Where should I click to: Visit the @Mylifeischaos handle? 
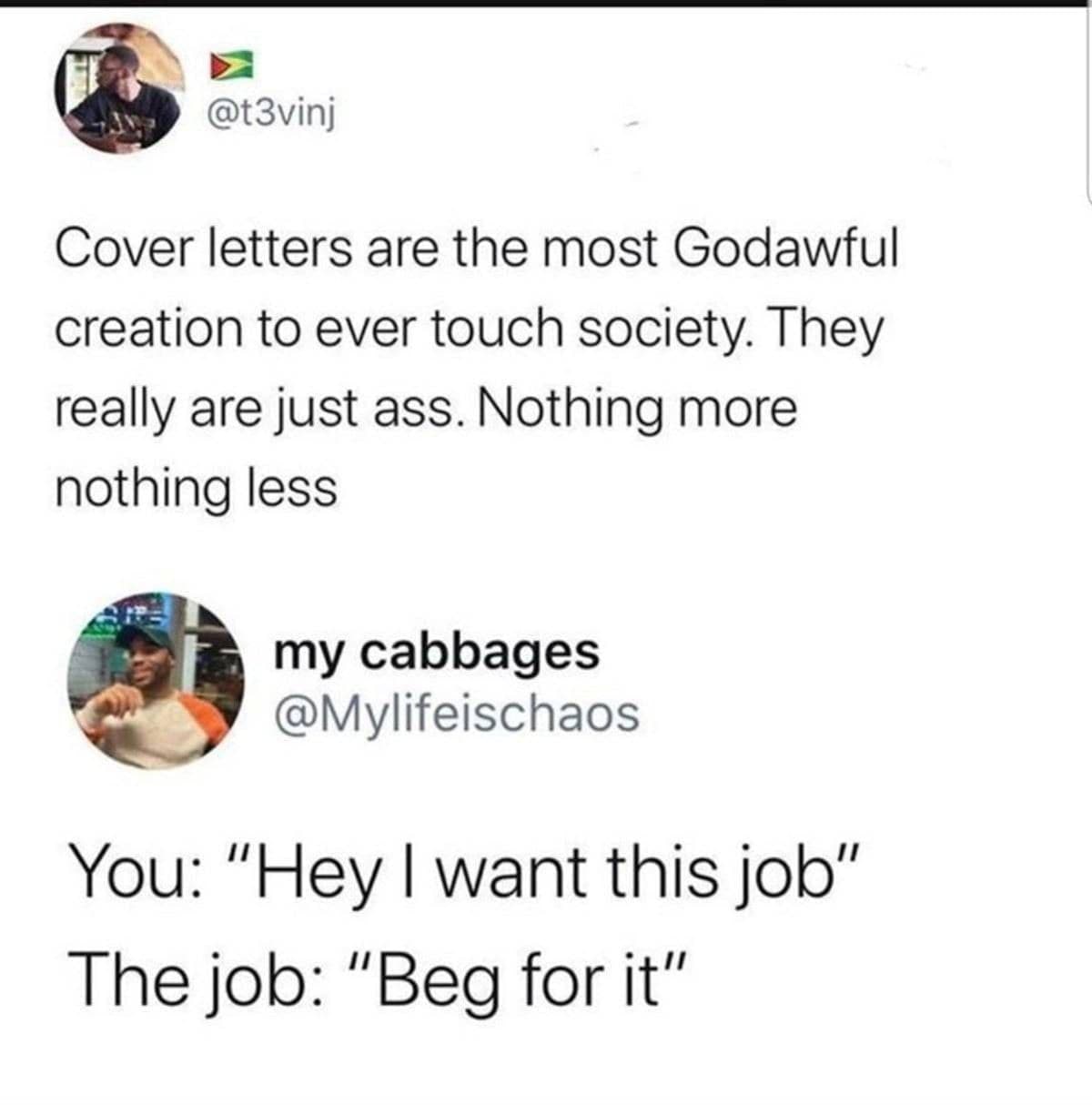[456, 715]
